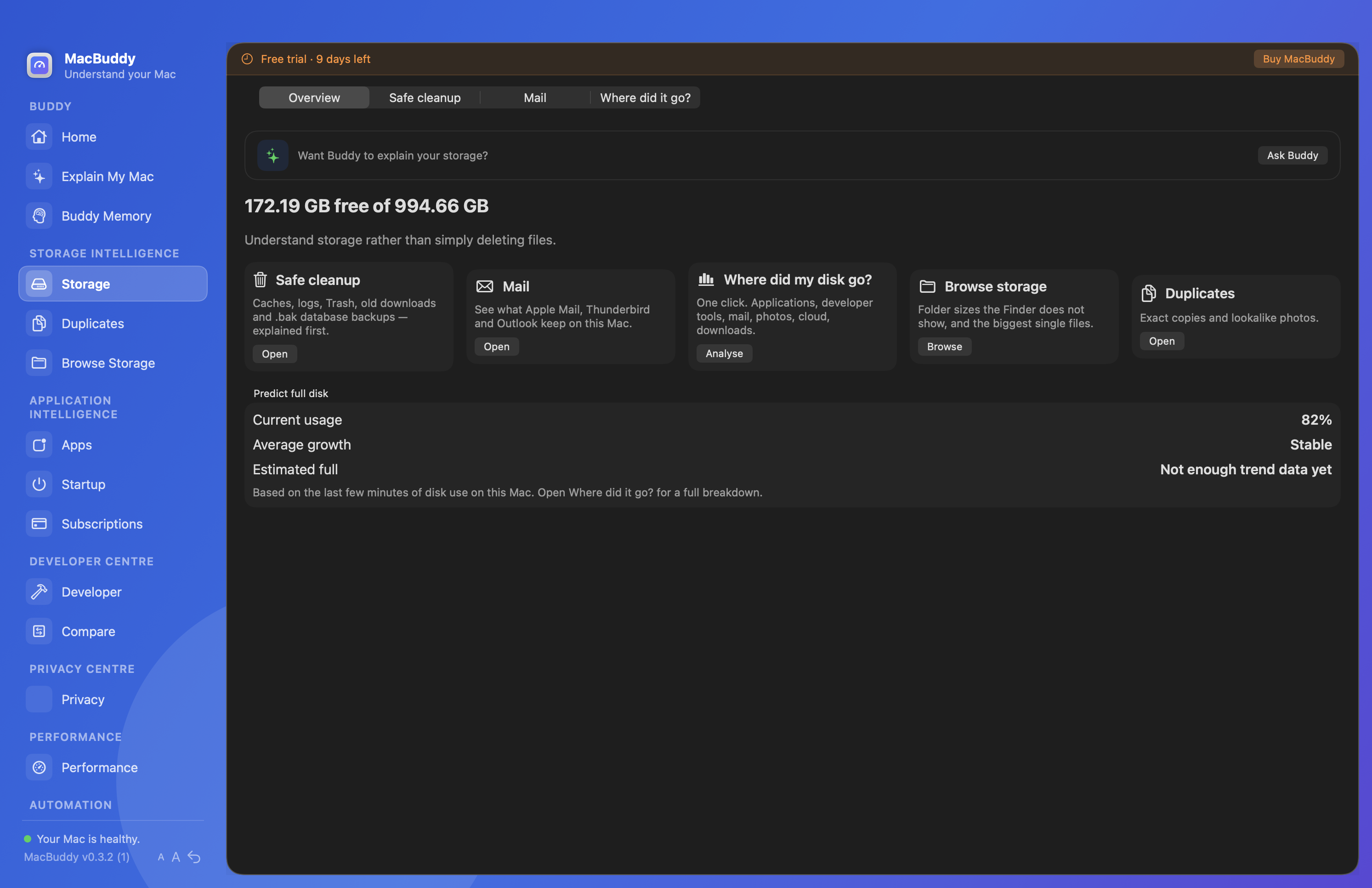Click the "Current usage" row label
The image size is (1372, 888).
297,420
